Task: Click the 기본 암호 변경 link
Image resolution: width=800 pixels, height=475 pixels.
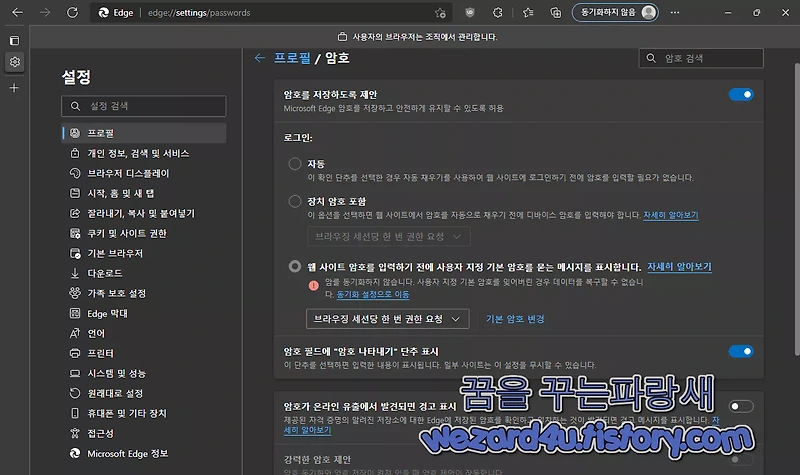Action: [x=515, y=319]
